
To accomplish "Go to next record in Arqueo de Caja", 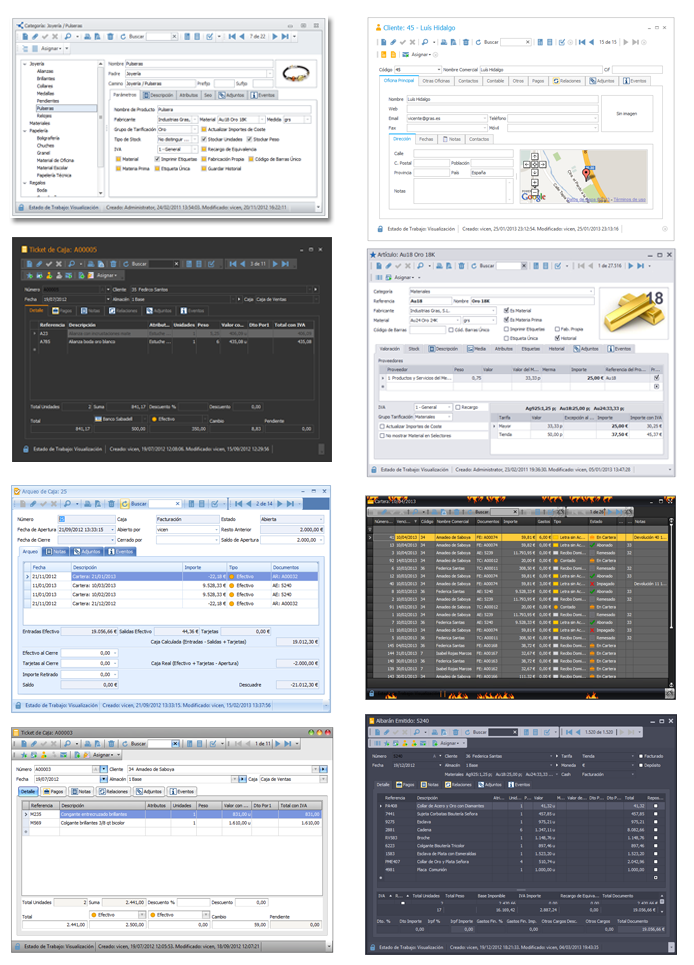I will point(281,503).
